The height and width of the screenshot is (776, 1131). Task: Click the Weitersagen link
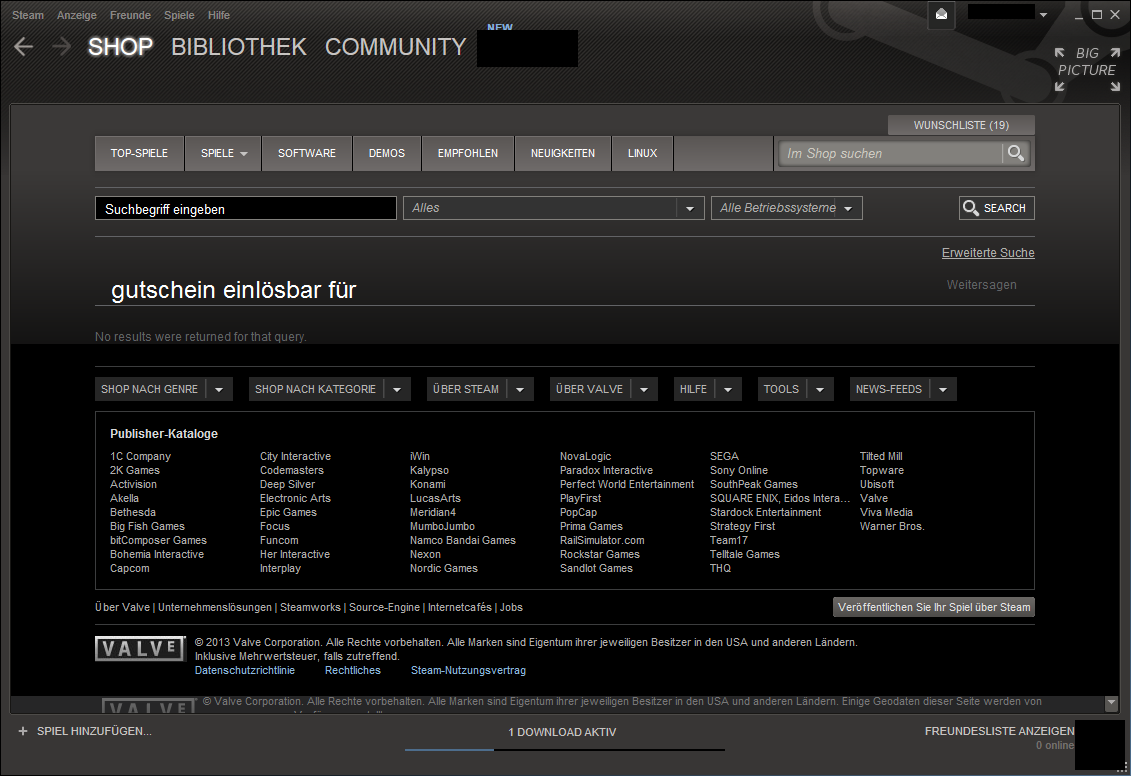[981, 285]
